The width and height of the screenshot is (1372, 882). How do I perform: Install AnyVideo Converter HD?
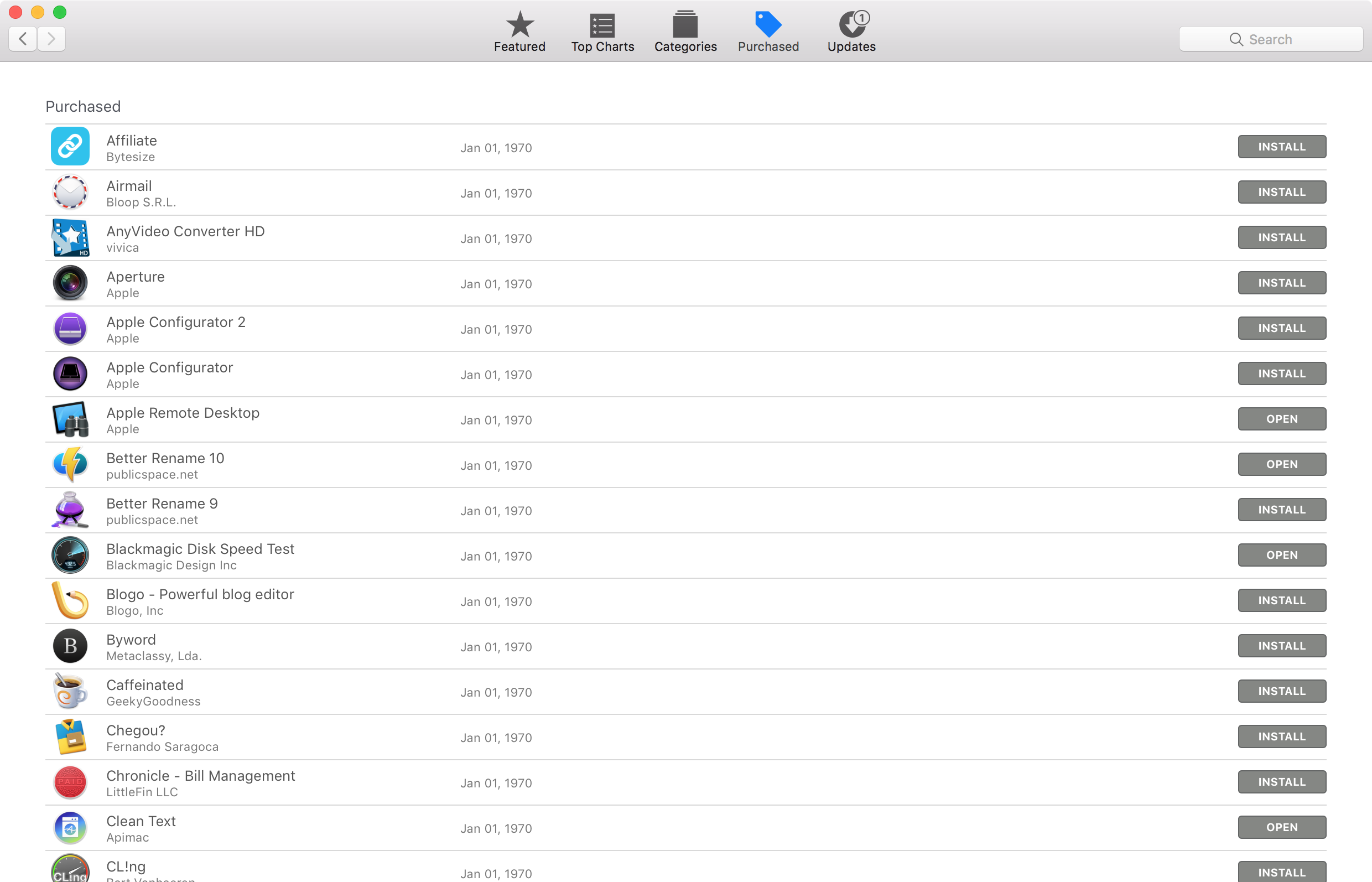point(1281,237)
